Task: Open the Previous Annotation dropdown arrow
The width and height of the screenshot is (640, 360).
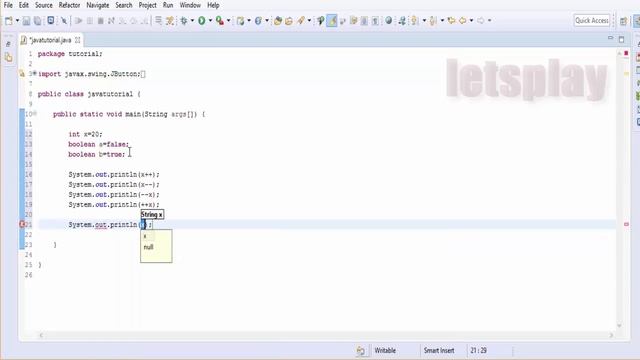Action: pyautogui.click(x=442, y=21)
